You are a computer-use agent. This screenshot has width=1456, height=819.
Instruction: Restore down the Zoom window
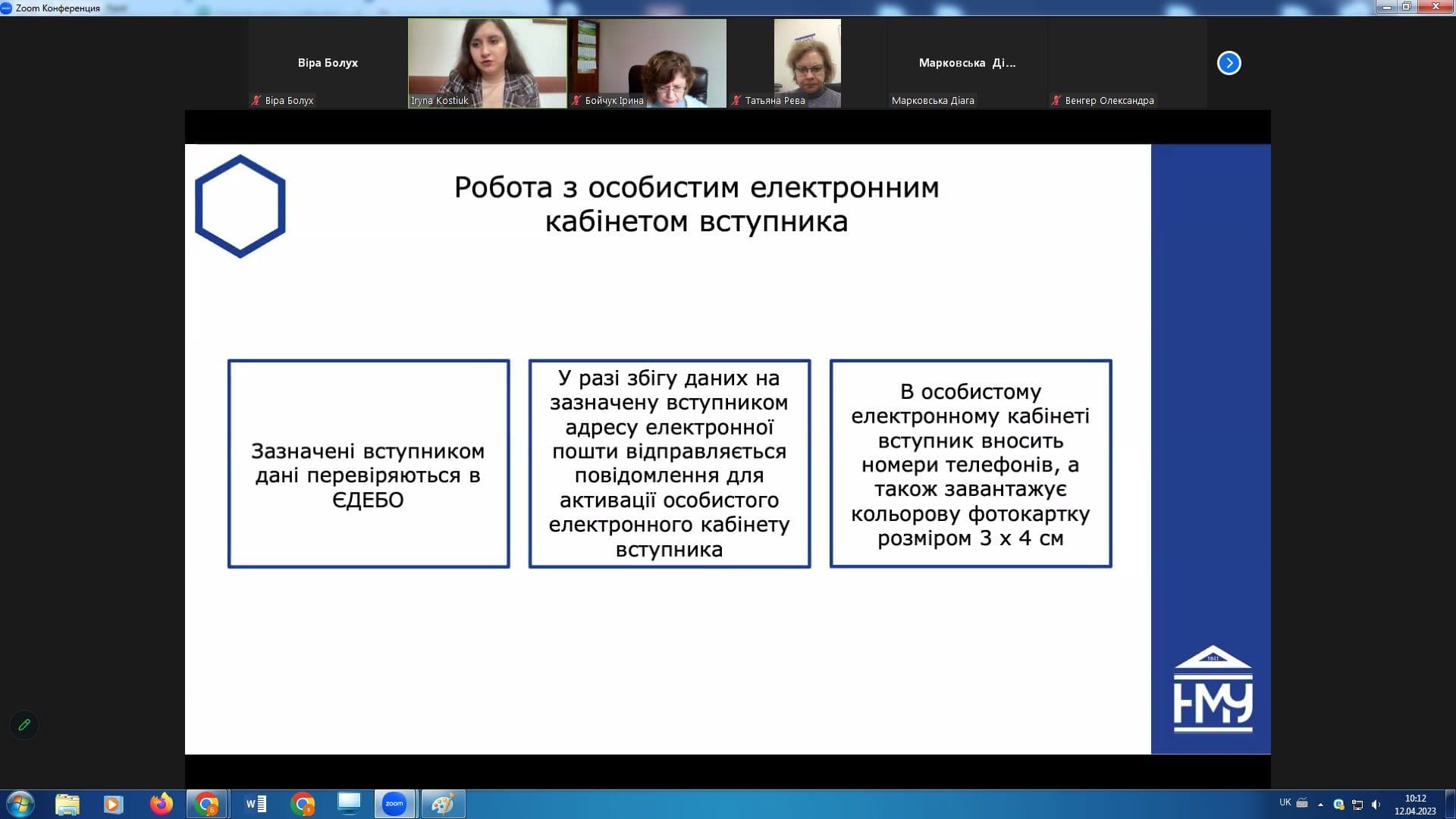[x=1406, y=7]
